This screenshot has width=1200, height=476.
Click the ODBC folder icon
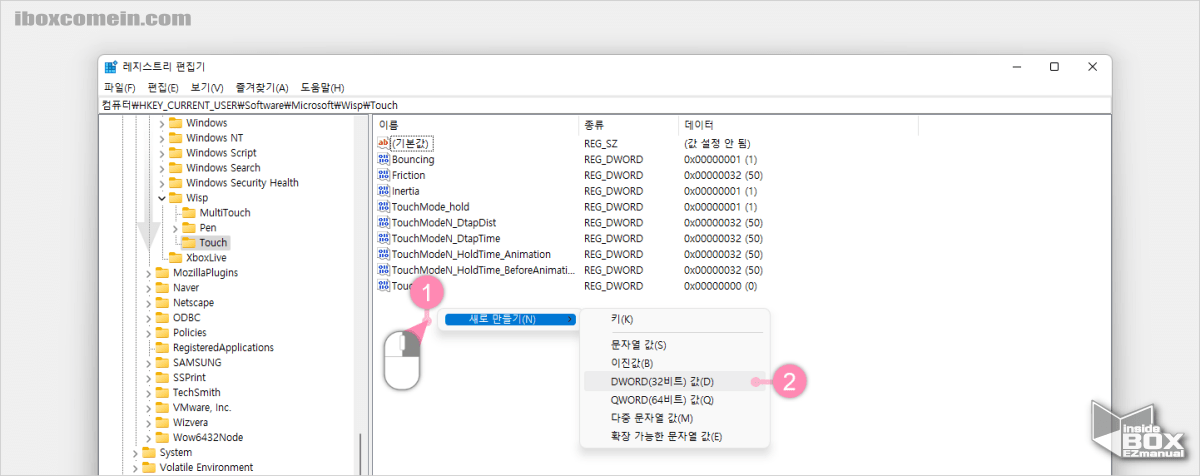coord(162,317)
